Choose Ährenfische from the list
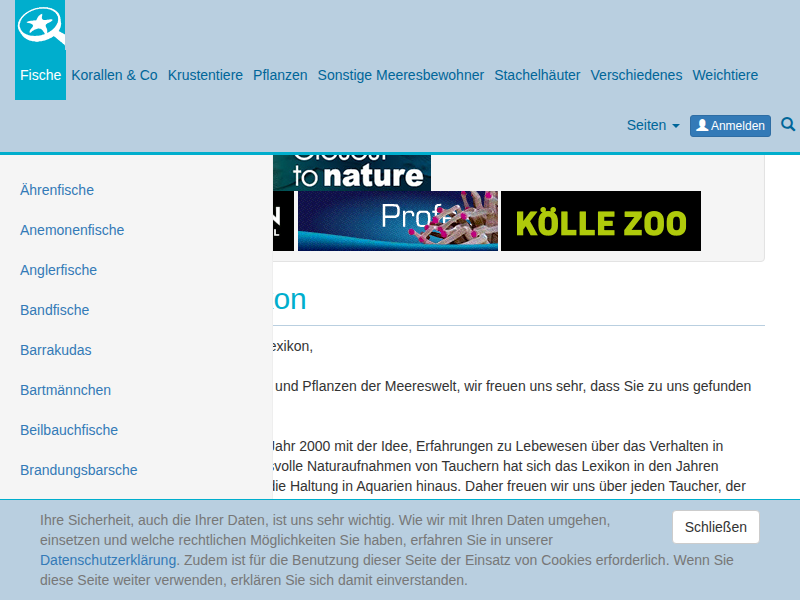The image size is (800, 600). tap(57, 190)
